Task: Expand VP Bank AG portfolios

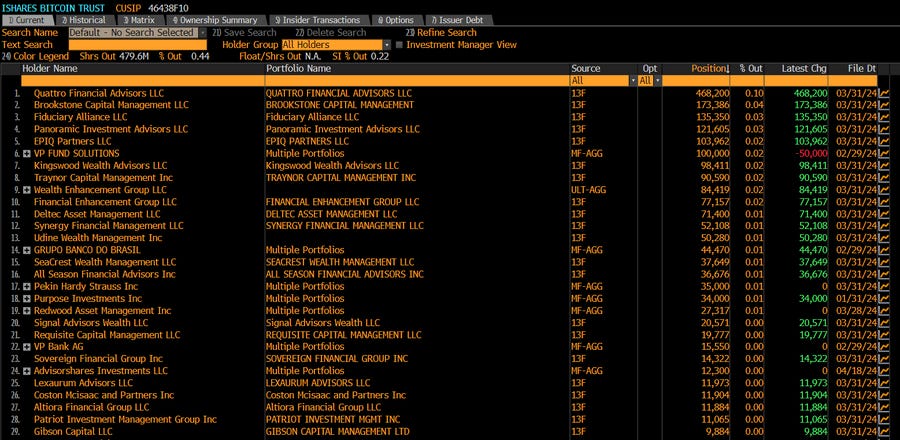Action: (27, 346)
